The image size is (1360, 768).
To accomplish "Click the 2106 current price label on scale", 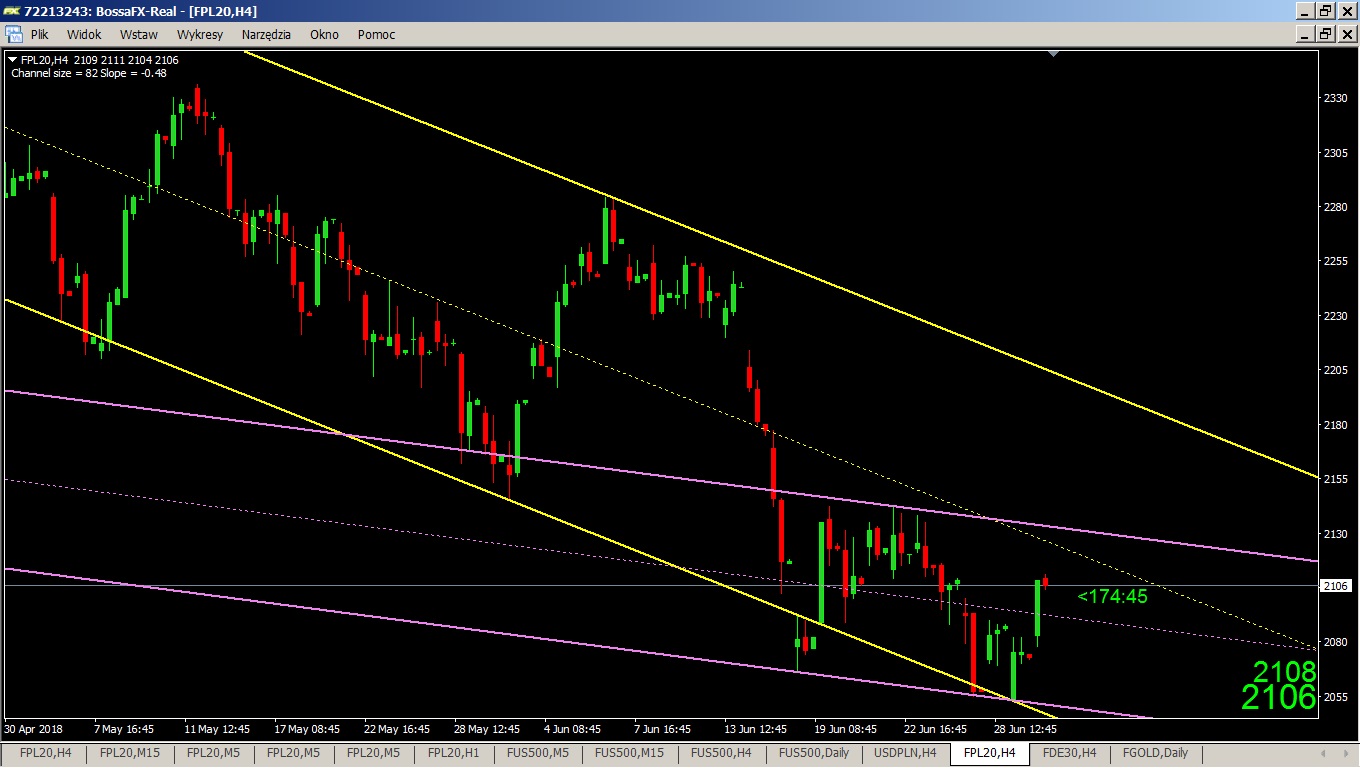I will pyautogui.click(x=1336, y=586).
